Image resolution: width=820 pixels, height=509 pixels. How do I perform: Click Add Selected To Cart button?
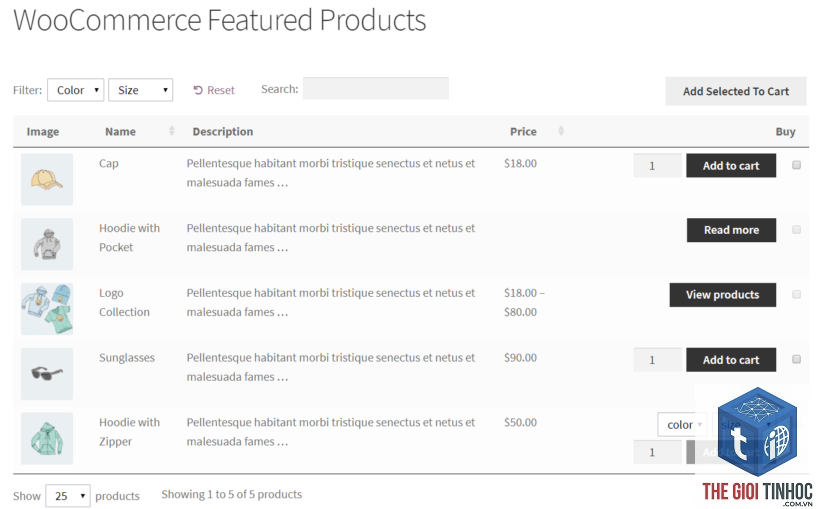tap(736, 91)
